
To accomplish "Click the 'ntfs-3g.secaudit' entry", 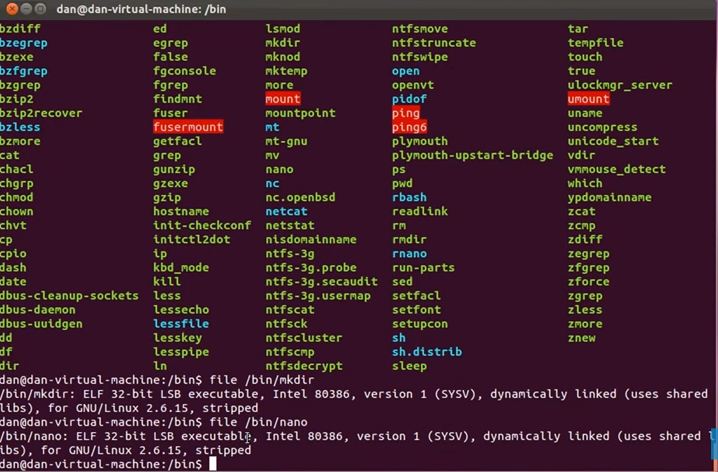I will (321, 282).
